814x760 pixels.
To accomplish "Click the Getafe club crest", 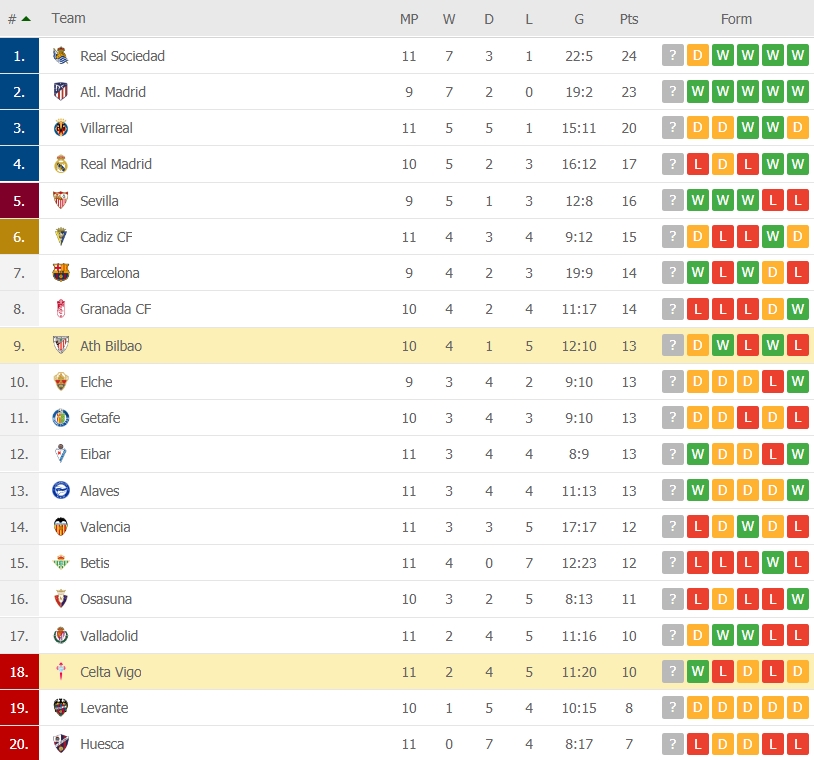I will click(x=61, y=418).
